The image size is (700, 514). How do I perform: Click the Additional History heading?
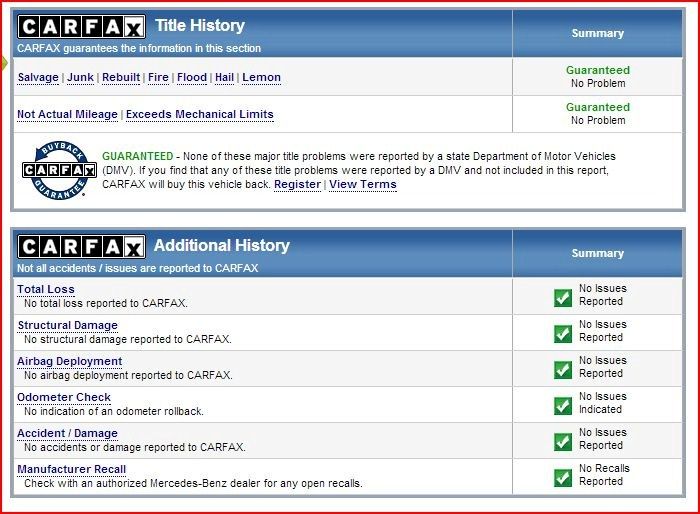click(222, 245)
